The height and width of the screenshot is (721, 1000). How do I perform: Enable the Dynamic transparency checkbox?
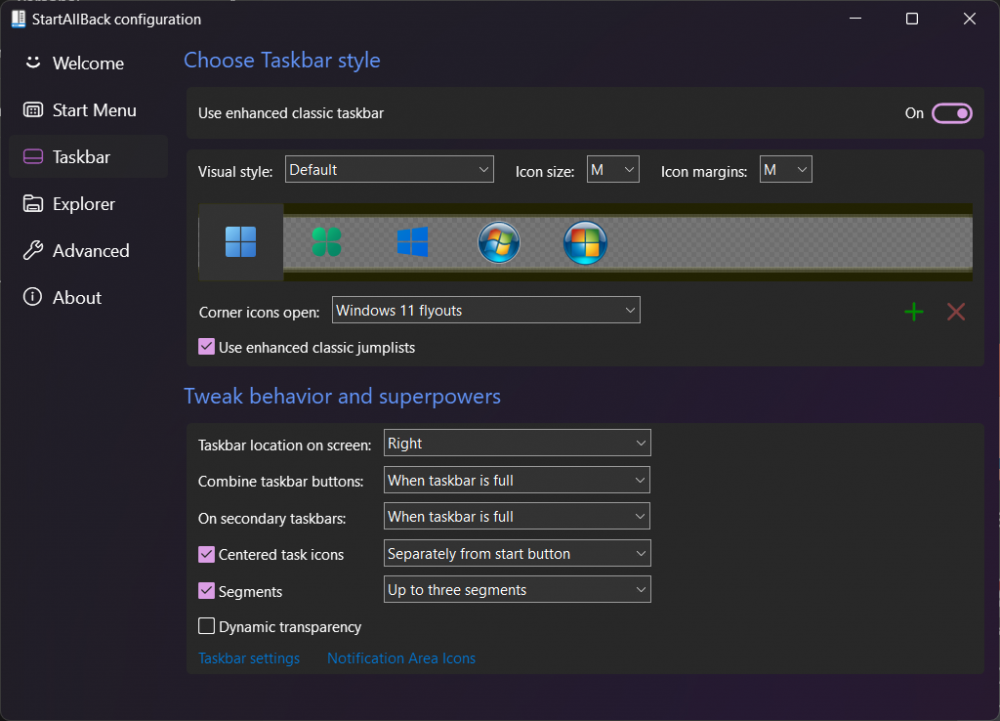(x=207, y=627)
